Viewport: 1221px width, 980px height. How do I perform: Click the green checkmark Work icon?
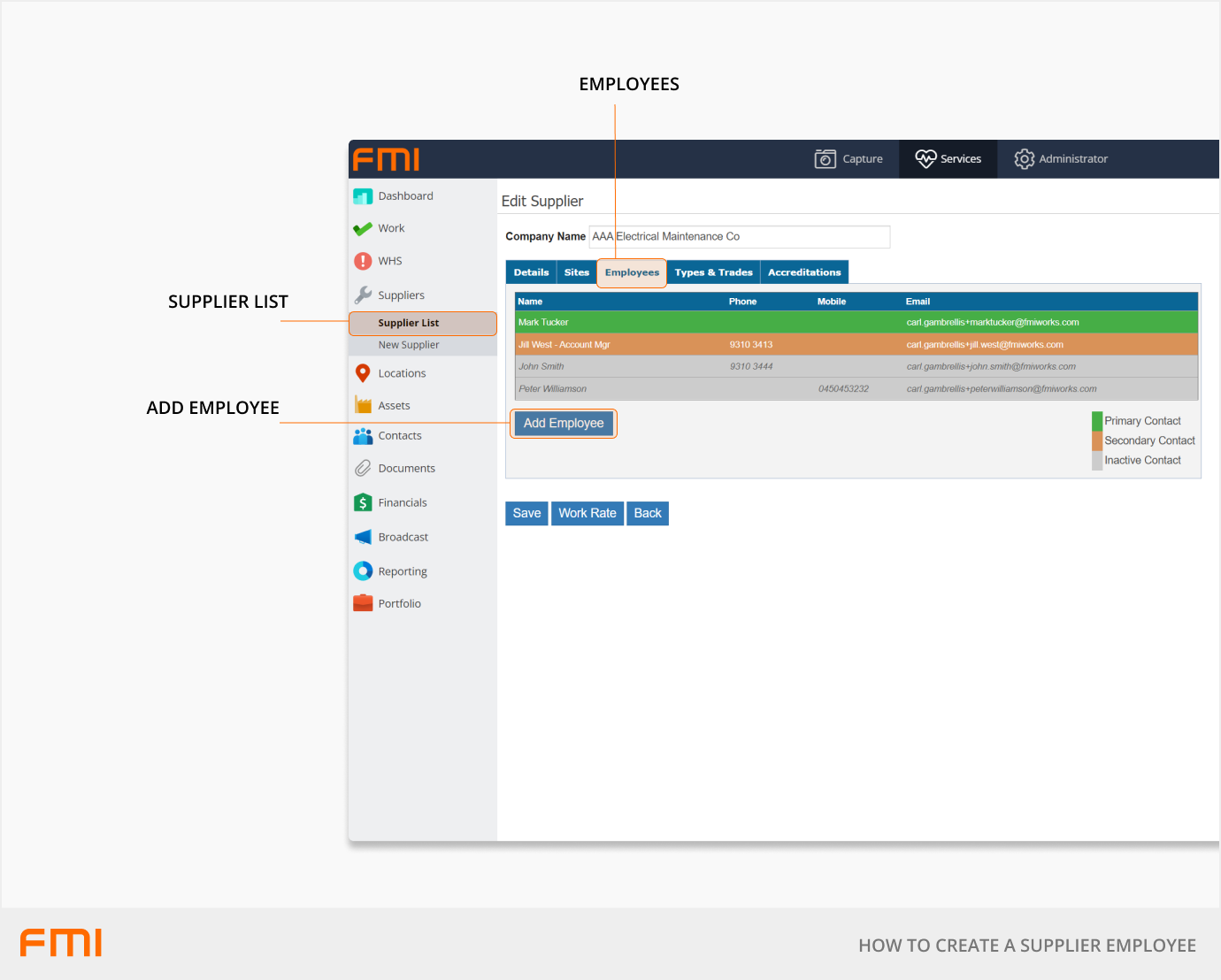[363, 229]
